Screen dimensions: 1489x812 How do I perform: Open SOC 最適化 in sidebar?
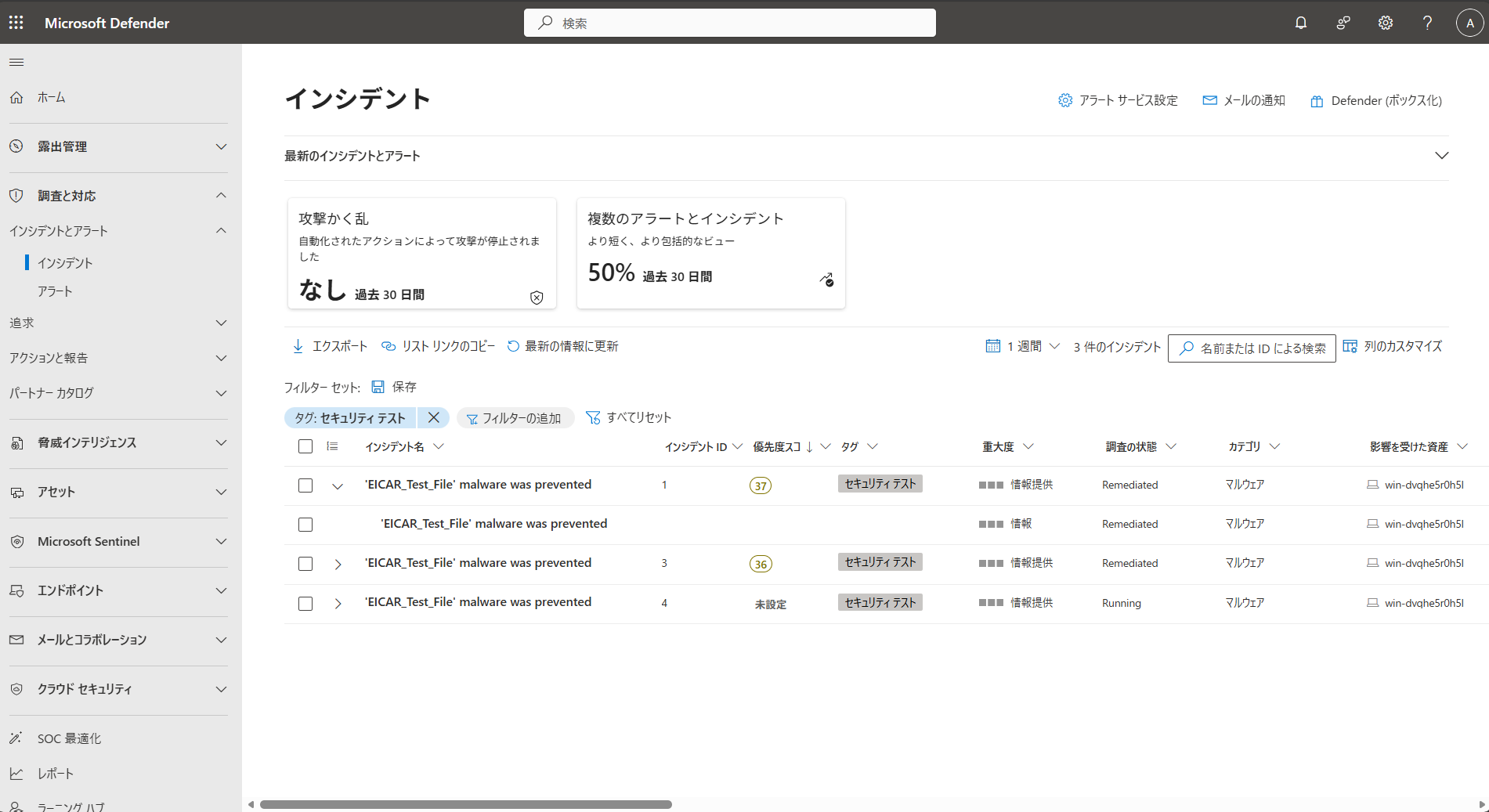70,738
